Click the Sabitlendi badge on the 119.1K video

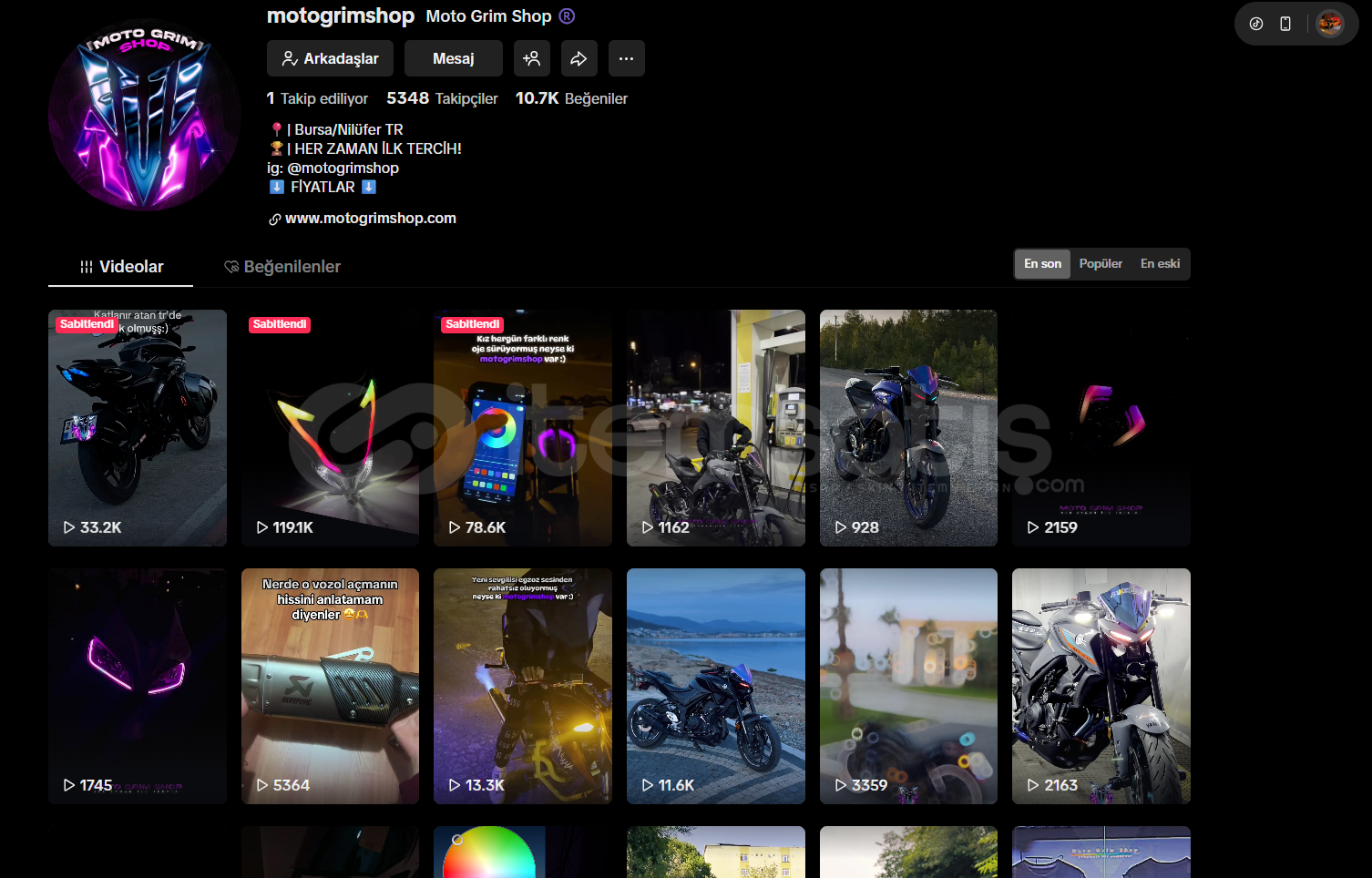[280, 324]
